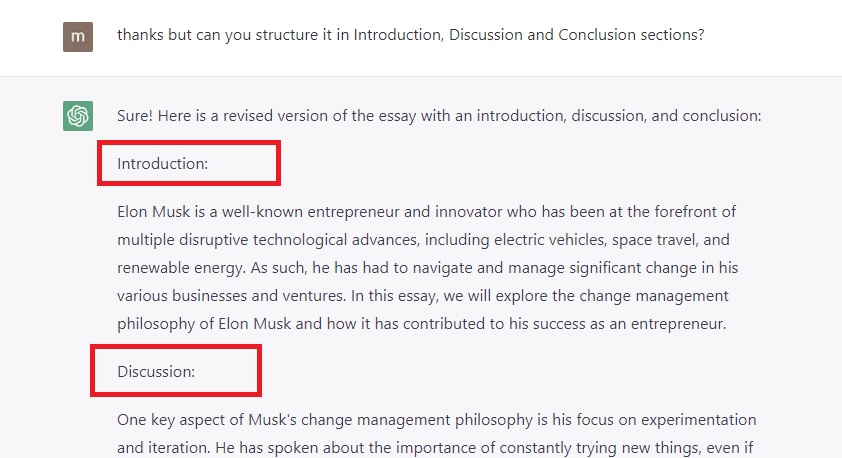842x458 pixels.
Task: Select the user message starting with thanks
Action: (x=411, y=35)
